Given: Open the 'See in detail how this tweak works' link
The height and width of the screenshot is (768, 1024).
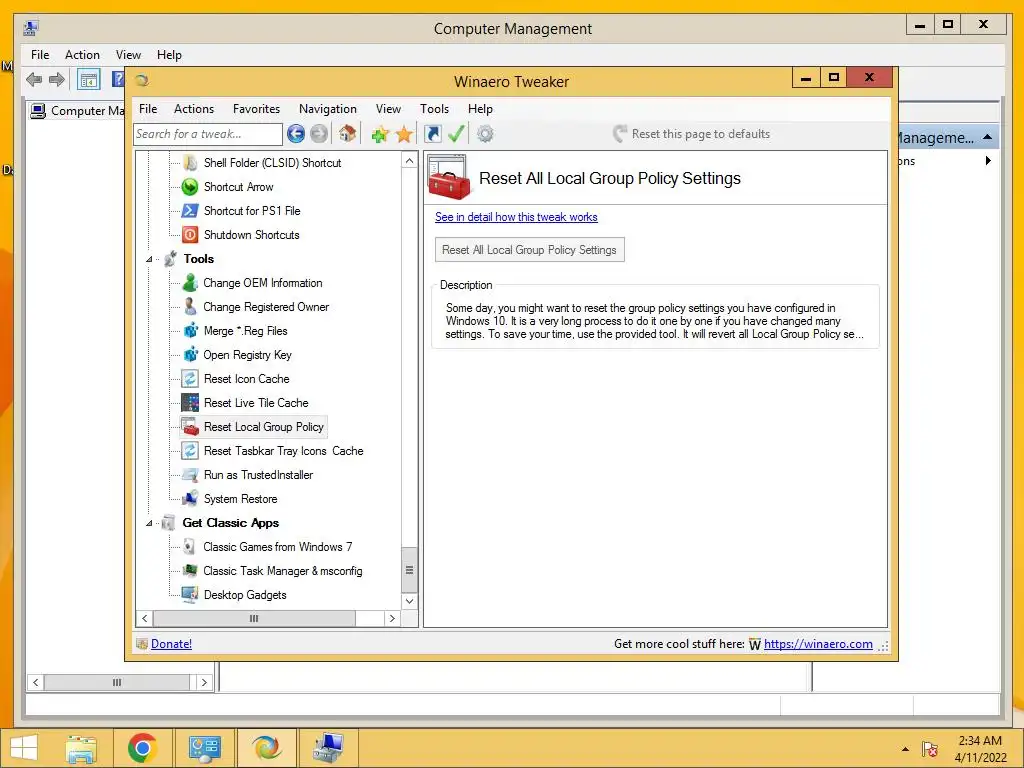Looking at the screenshot, I should pos(516,217).
